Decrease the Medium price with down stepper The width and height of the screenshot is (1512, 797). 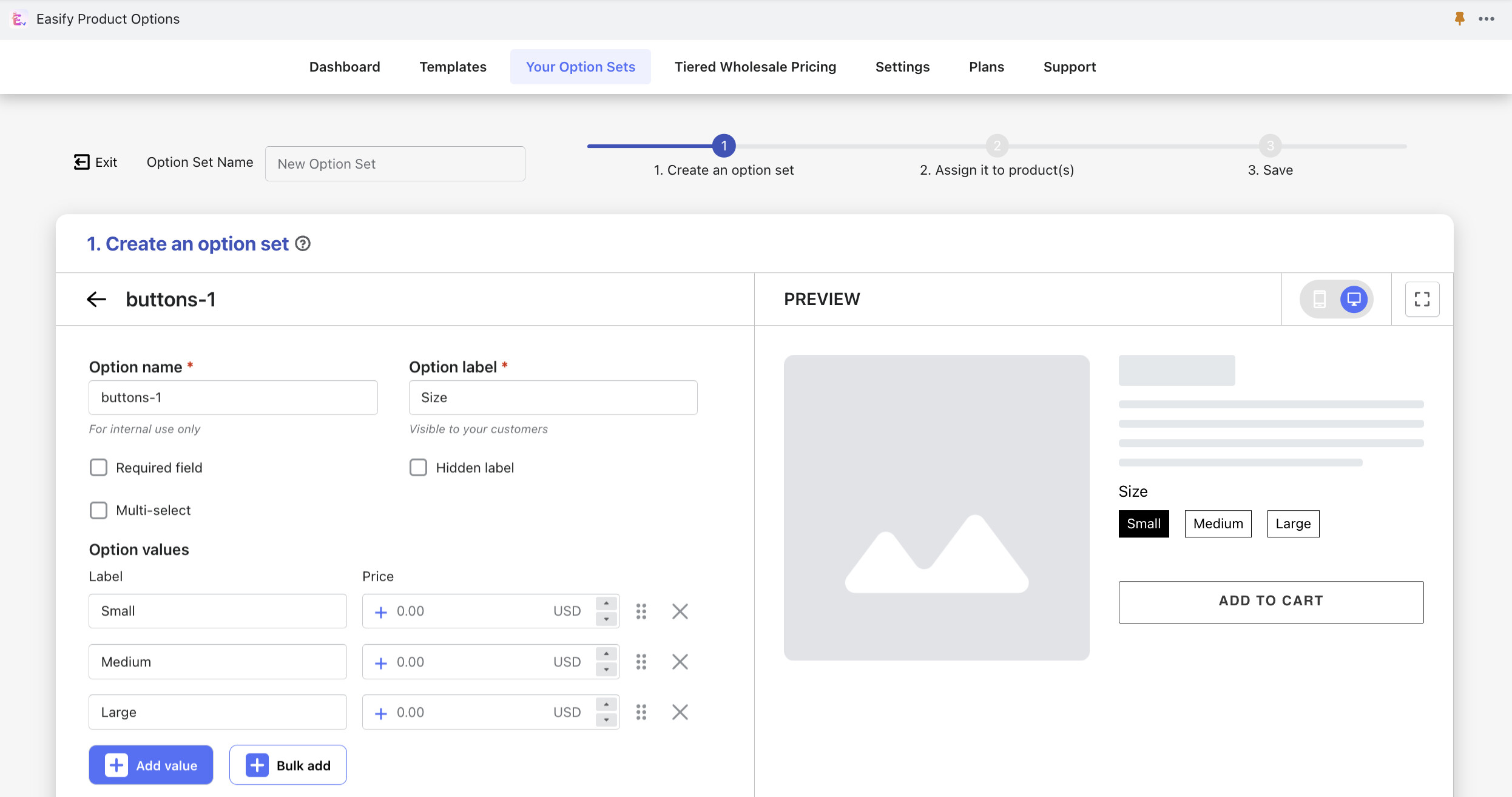[606, 670]
